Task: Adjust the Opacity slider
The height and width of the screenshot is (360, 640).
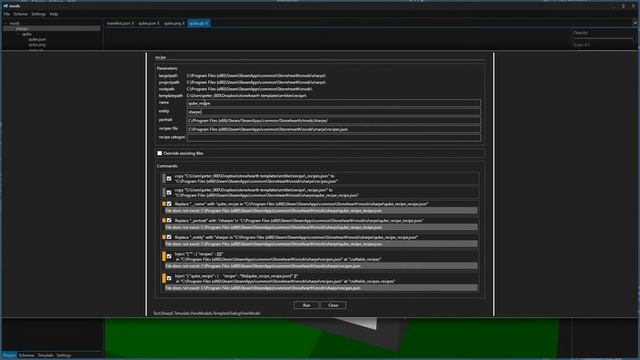Action: pyautogui.click(x=603, y=38)
